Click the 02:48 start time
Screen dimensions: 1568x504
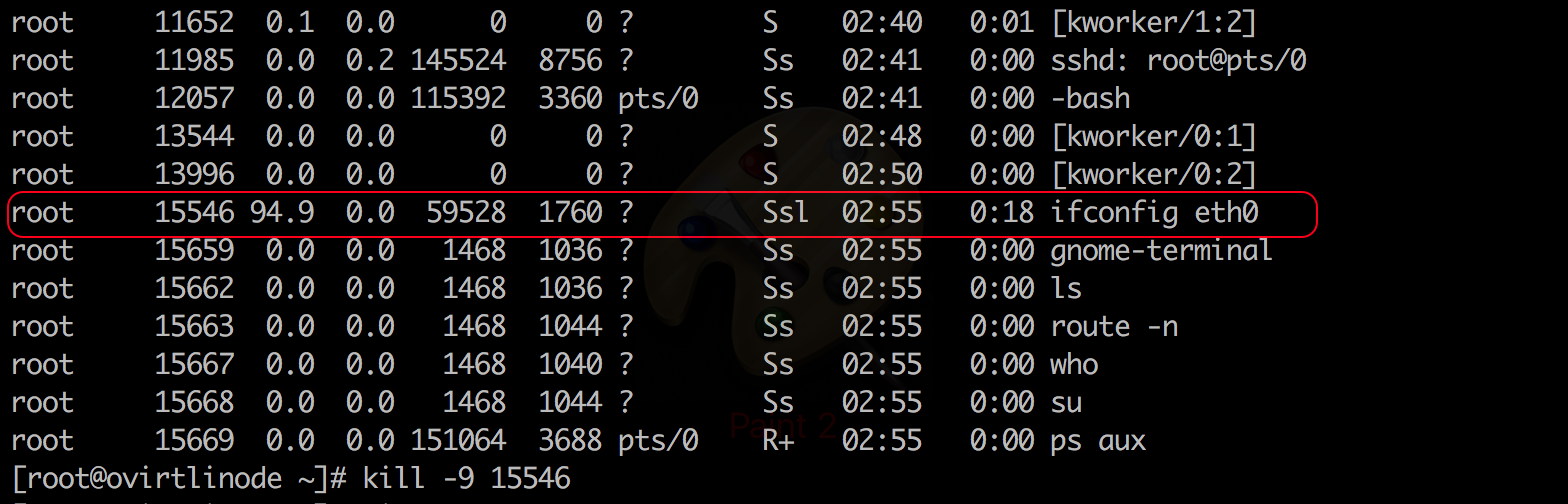coord(882,136)
